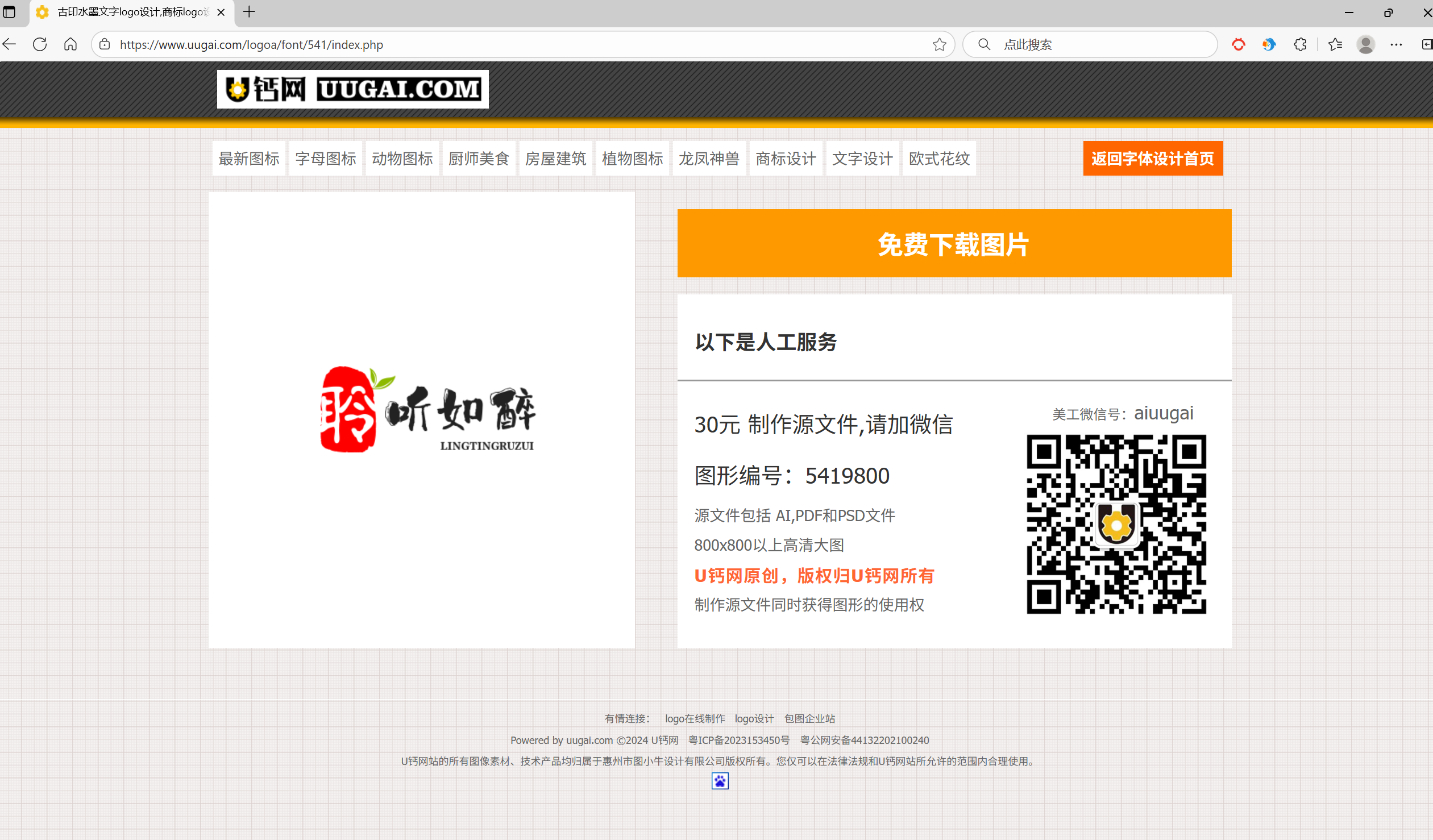Reload the page with refresh icon
The height and width of the screenshot is (840, 1433).
[x=40, y=44]
